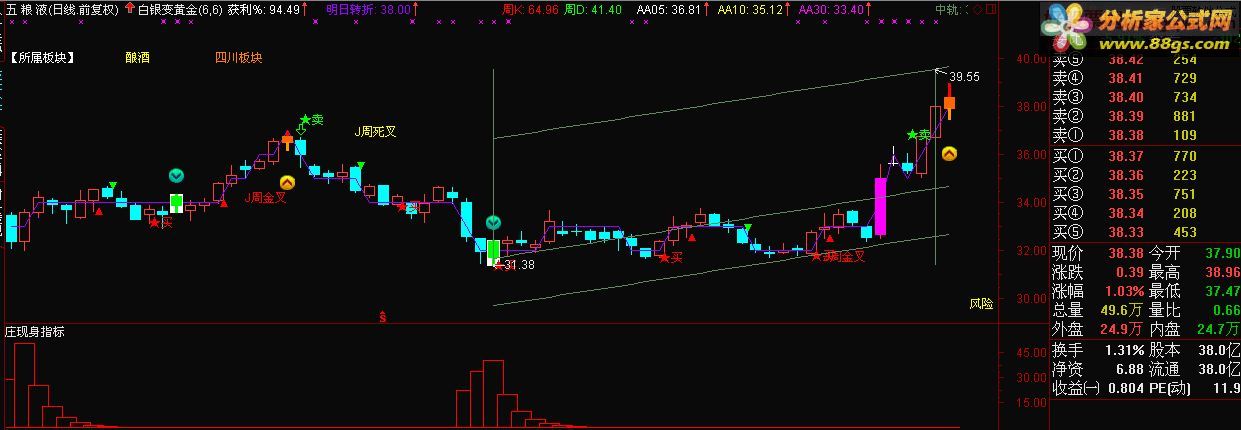Select the 酿酒 sector label
The height and width of the screenshot is (430, 1241).
[x=139, y=58]
